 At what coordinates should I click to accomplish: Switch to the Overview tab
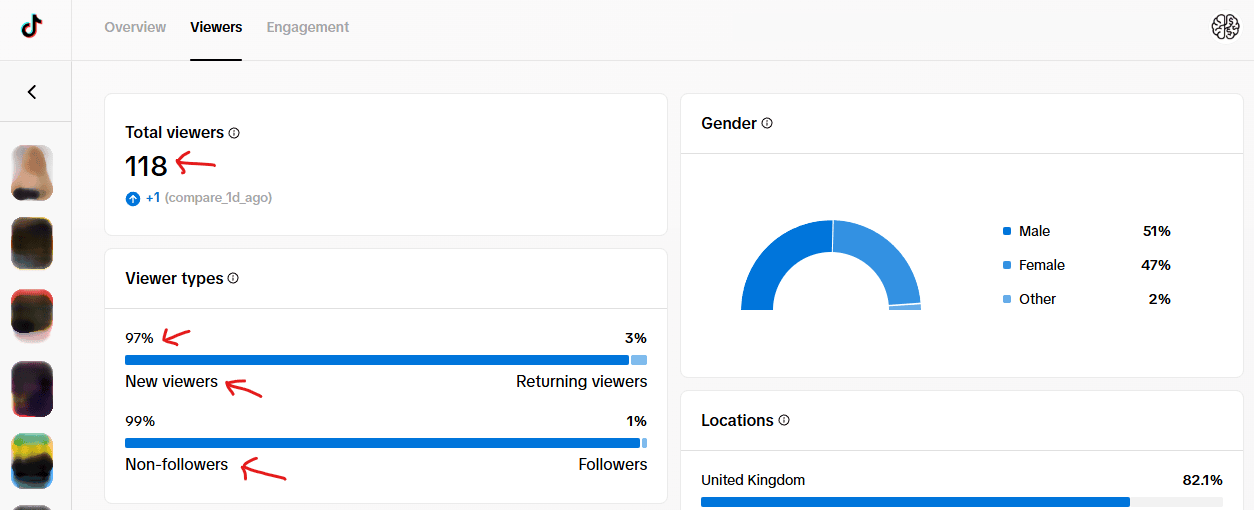[x=135, y=28]
